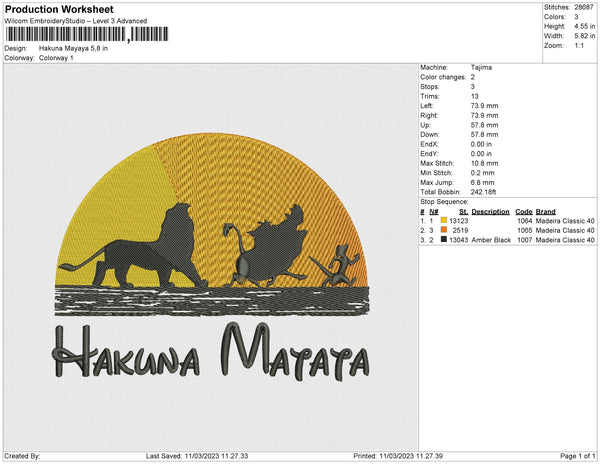Click the 'Amber Black' description

pyautogui.click(x=491, y=240)
